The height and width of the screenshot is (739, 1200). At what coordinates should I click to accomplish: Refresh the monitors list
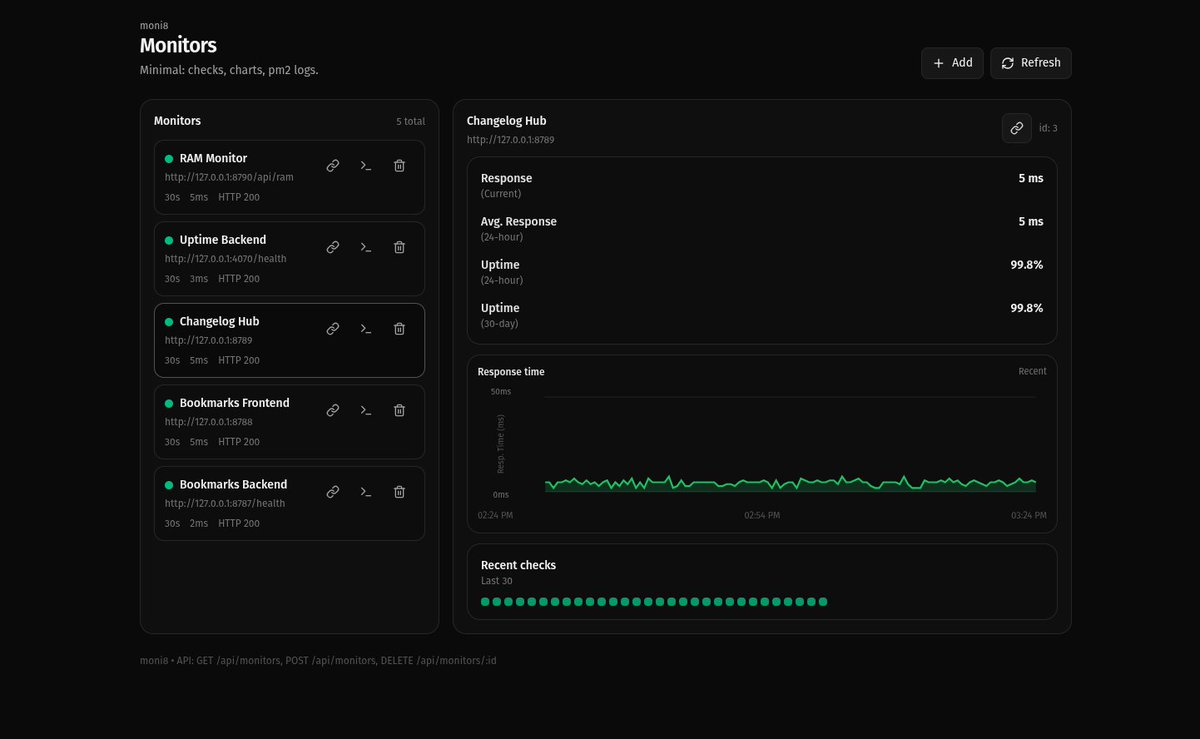tap(1030, 63)
